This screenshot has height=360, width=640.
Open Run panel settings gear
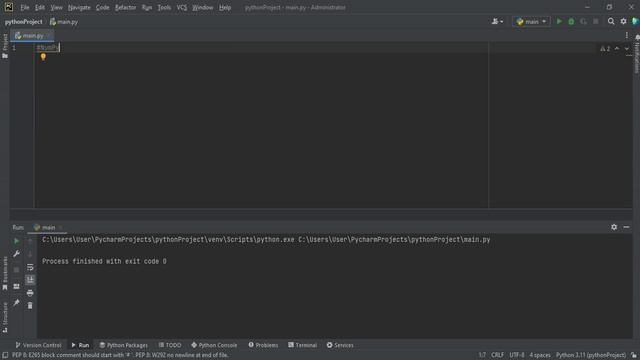tap(614, 227)
